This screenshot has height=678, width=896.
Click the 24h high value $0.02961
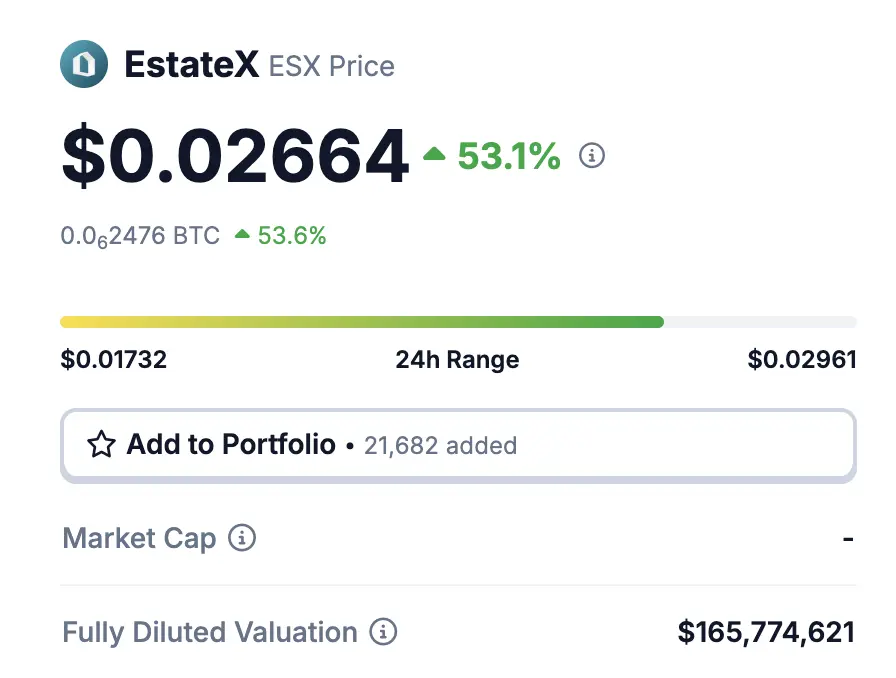[x=802, y=360]
